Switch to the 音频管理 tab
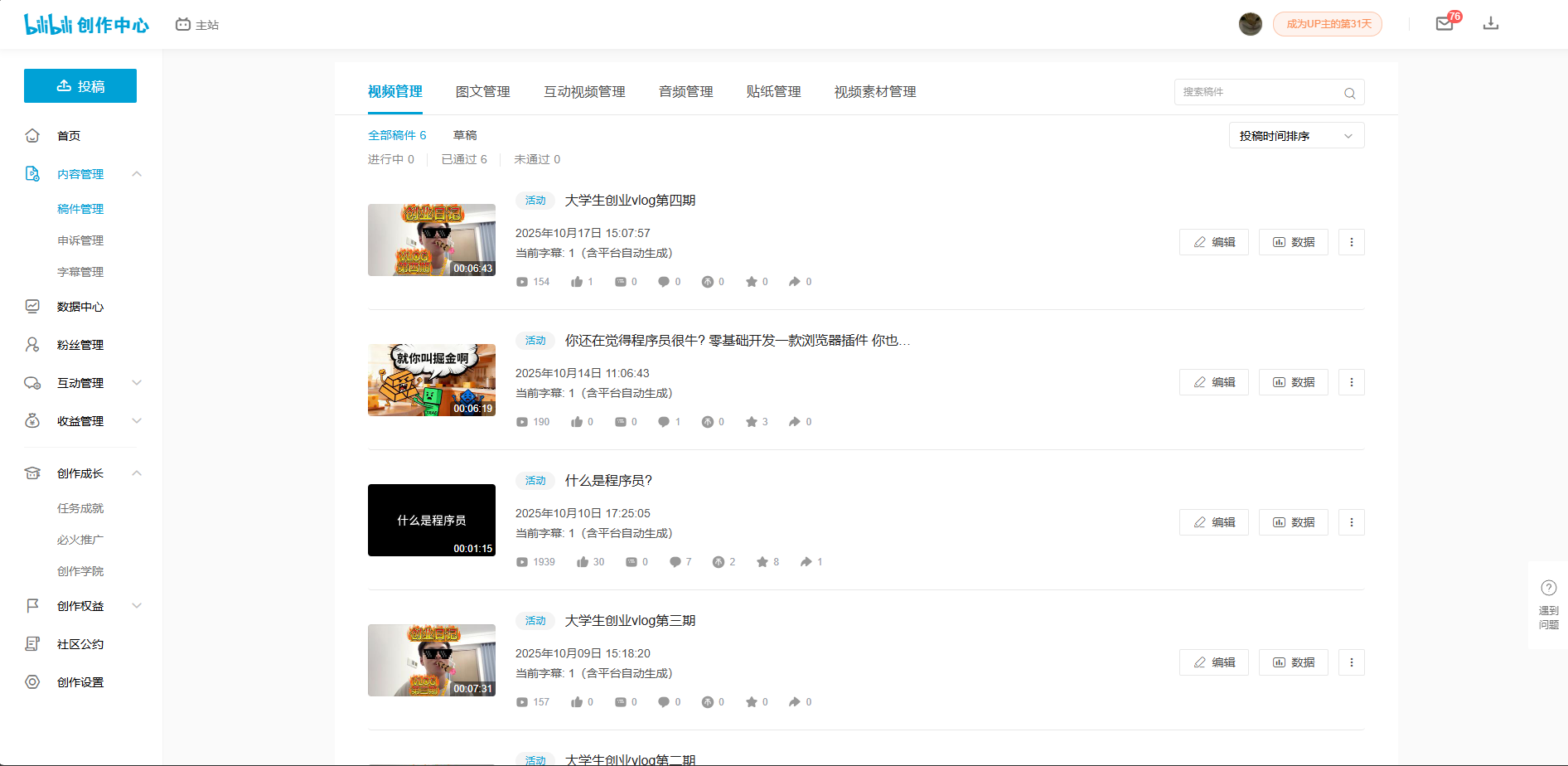This screenshot has width=1568, height=766. pyautogui.click(x=685, y=91)
